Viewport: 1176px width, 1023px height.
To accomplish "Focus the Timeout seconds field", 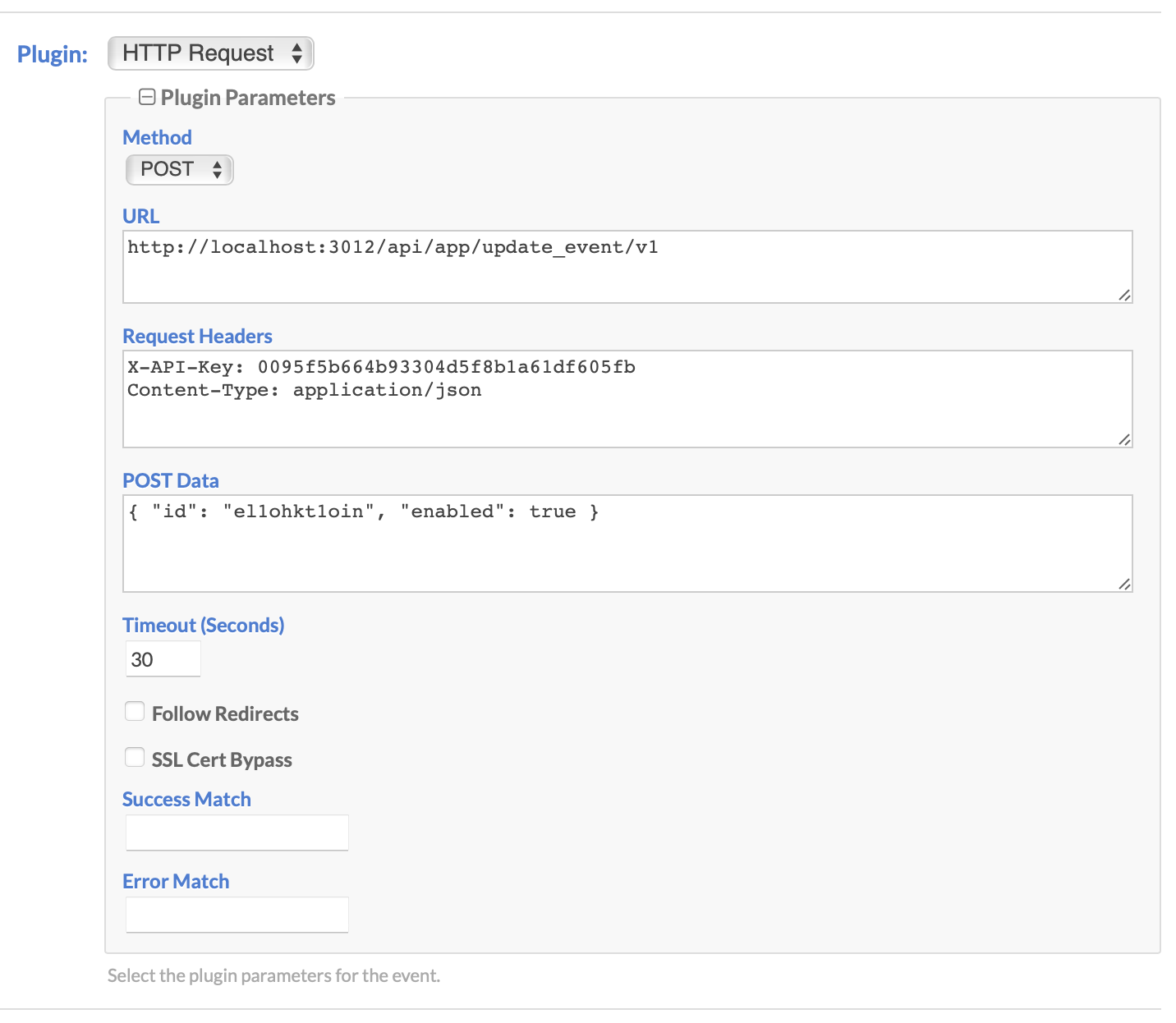I will pos(163,659).
